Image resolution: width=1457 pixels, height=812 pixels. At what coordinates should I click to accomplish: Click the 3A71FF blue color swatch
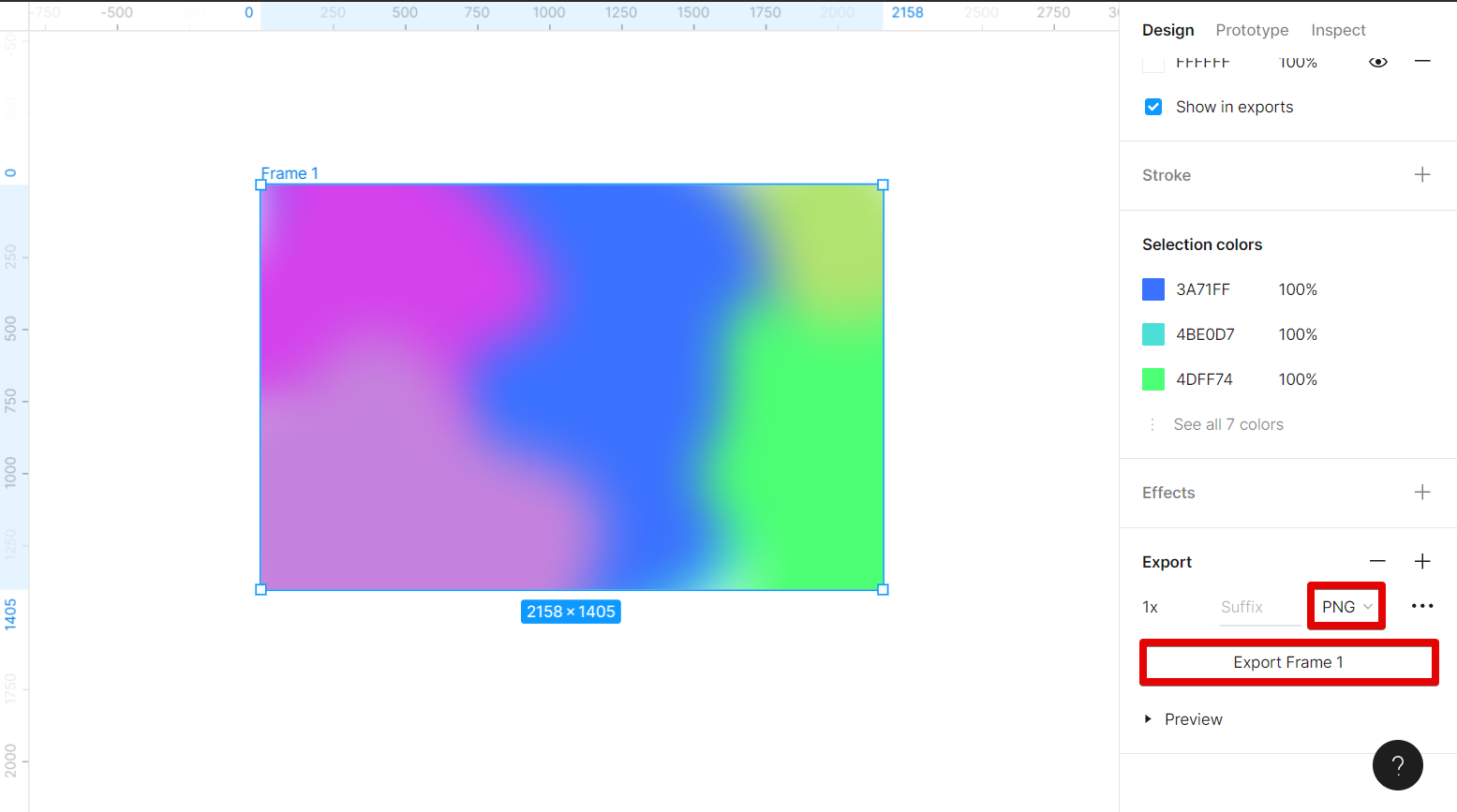tap(1153, 289)
